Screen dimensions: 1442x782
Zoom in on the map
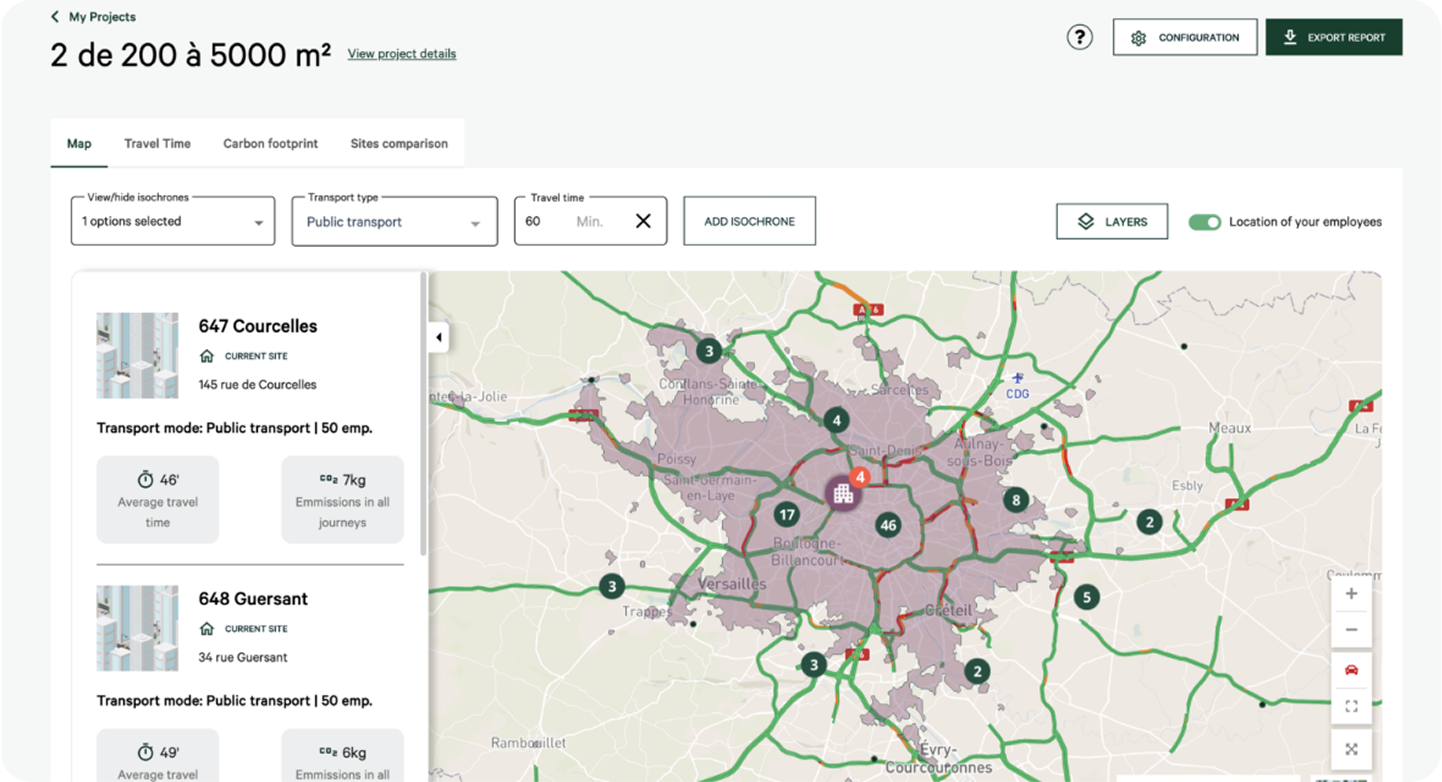[x=1351, y=594]
